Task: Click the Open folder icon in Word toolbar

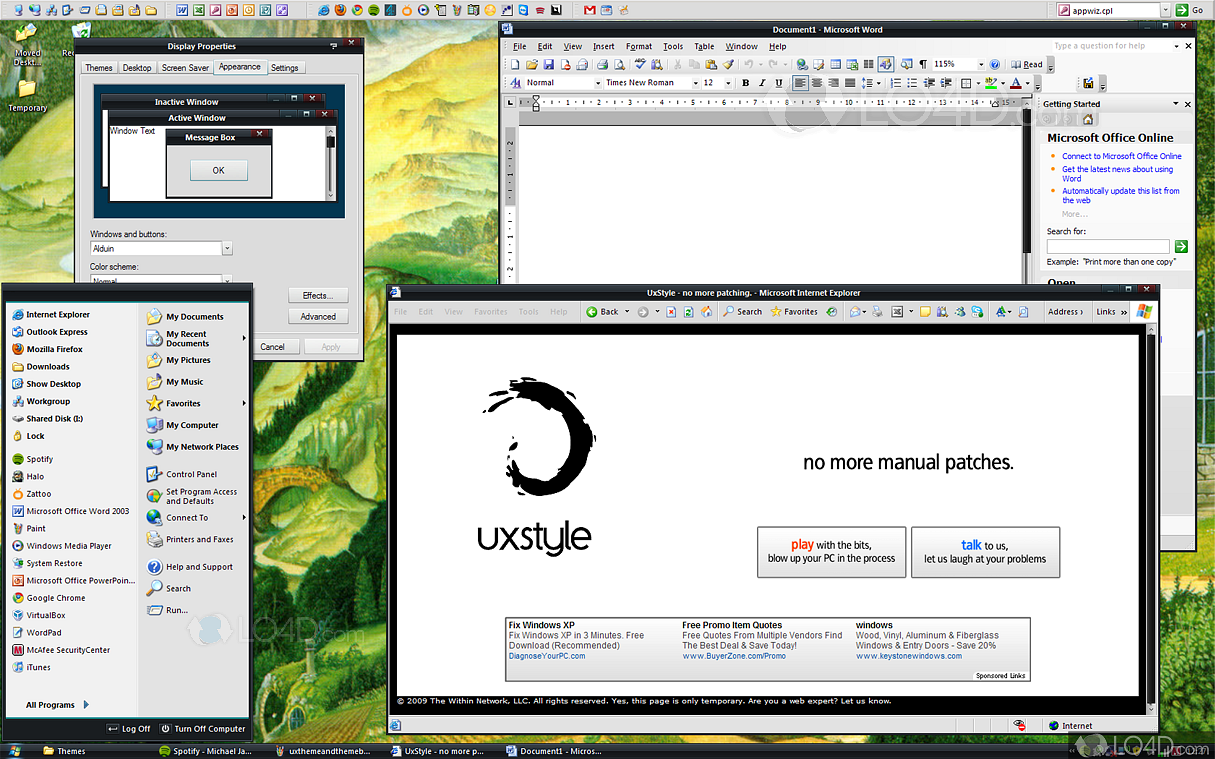Action: point(532,65)
